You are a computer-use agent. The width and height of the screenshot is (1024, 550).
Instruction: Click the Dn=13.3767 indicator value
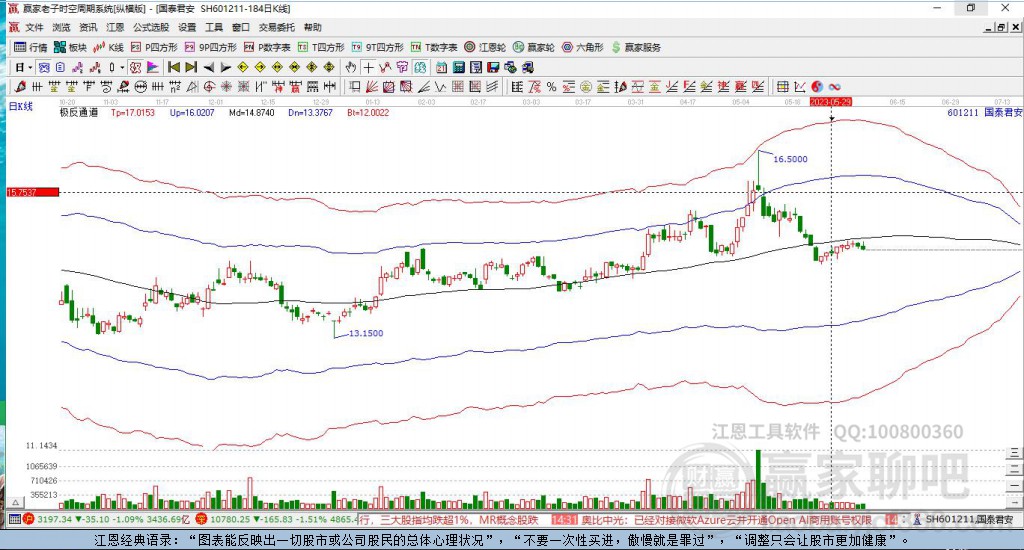coord(310,113)
